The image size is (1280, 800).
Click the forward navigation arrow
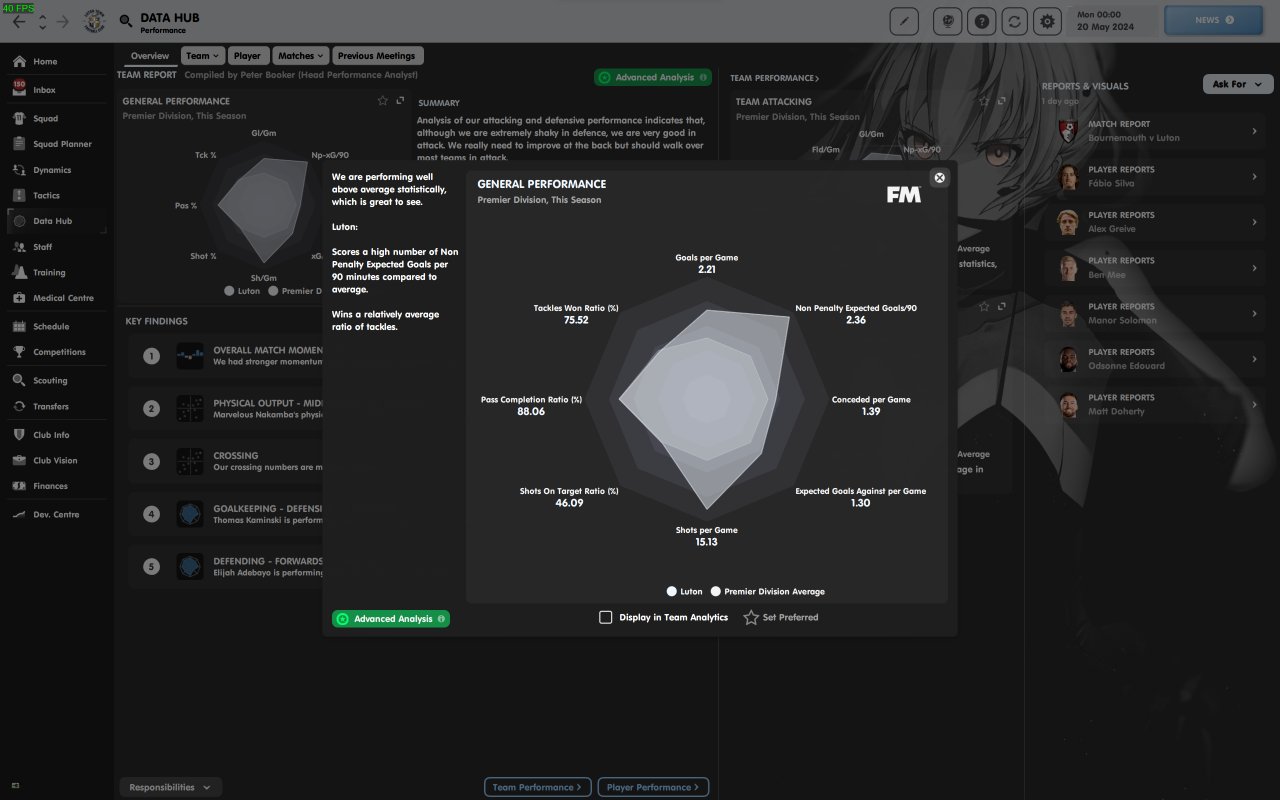[63, 21]
